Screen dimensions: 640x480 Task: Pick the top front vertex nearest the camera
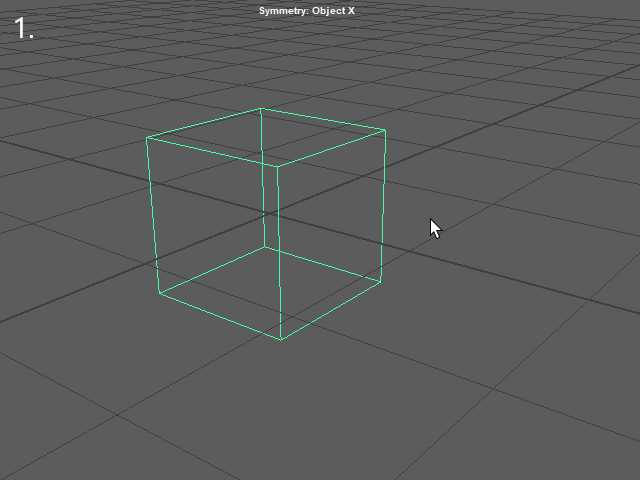[x=277, y=166]
